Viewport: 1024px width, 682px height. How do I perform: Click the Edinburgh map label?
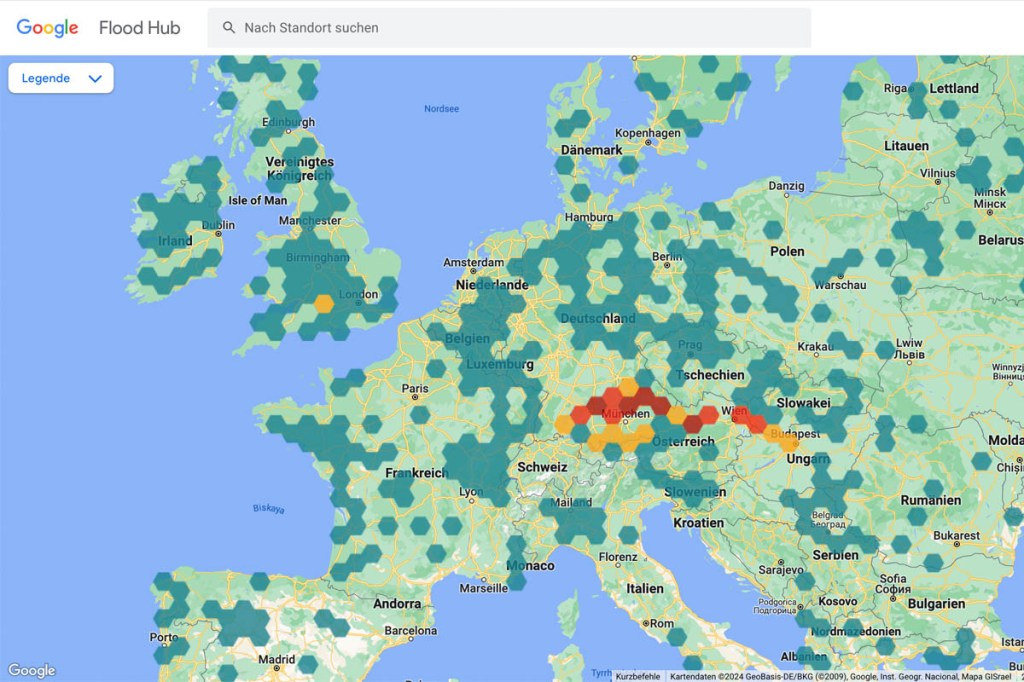(x=288, y=122)
